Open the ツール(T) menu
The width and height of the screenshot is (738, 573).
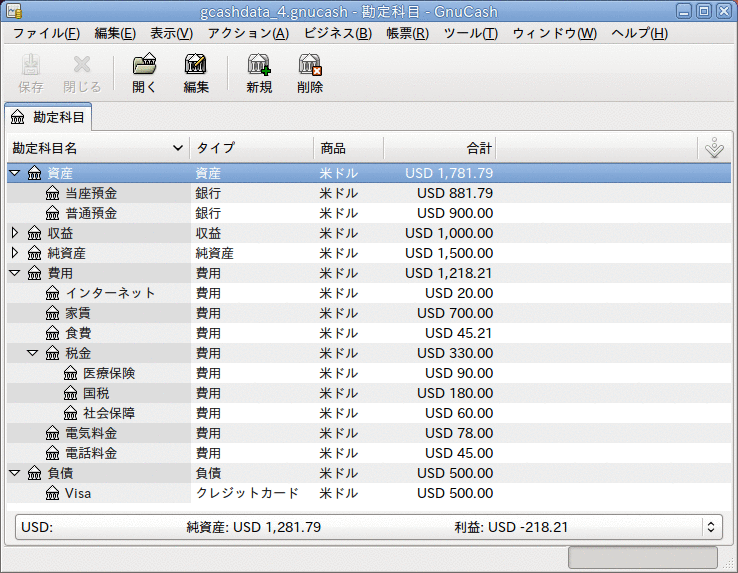(470, 33)
